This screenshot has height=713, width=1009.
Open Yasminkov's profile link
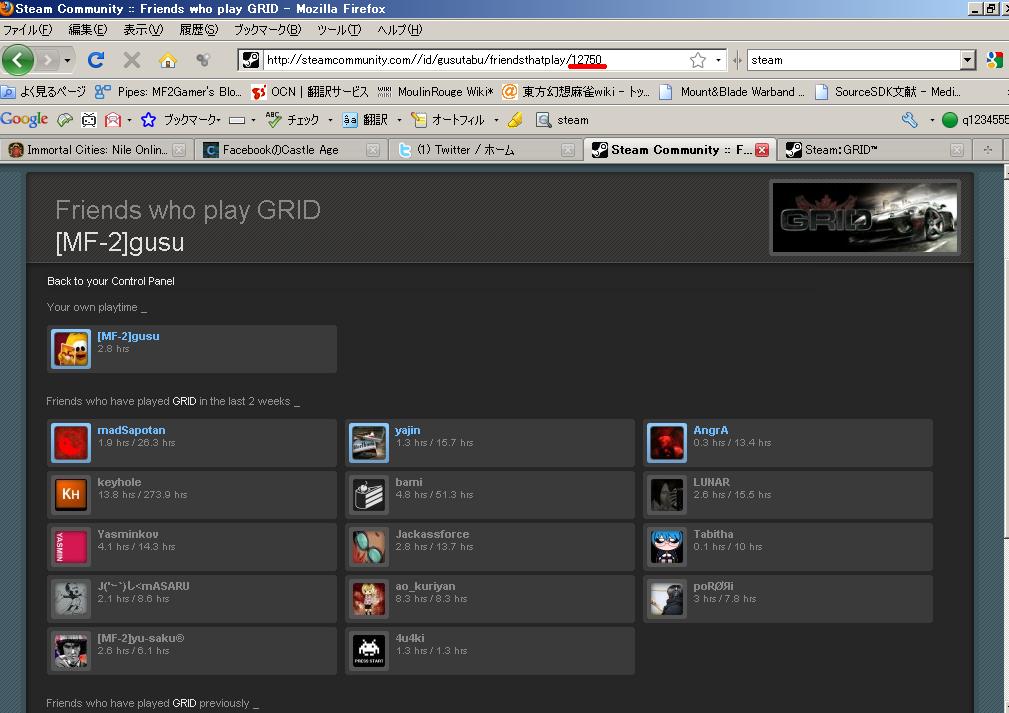127,534
